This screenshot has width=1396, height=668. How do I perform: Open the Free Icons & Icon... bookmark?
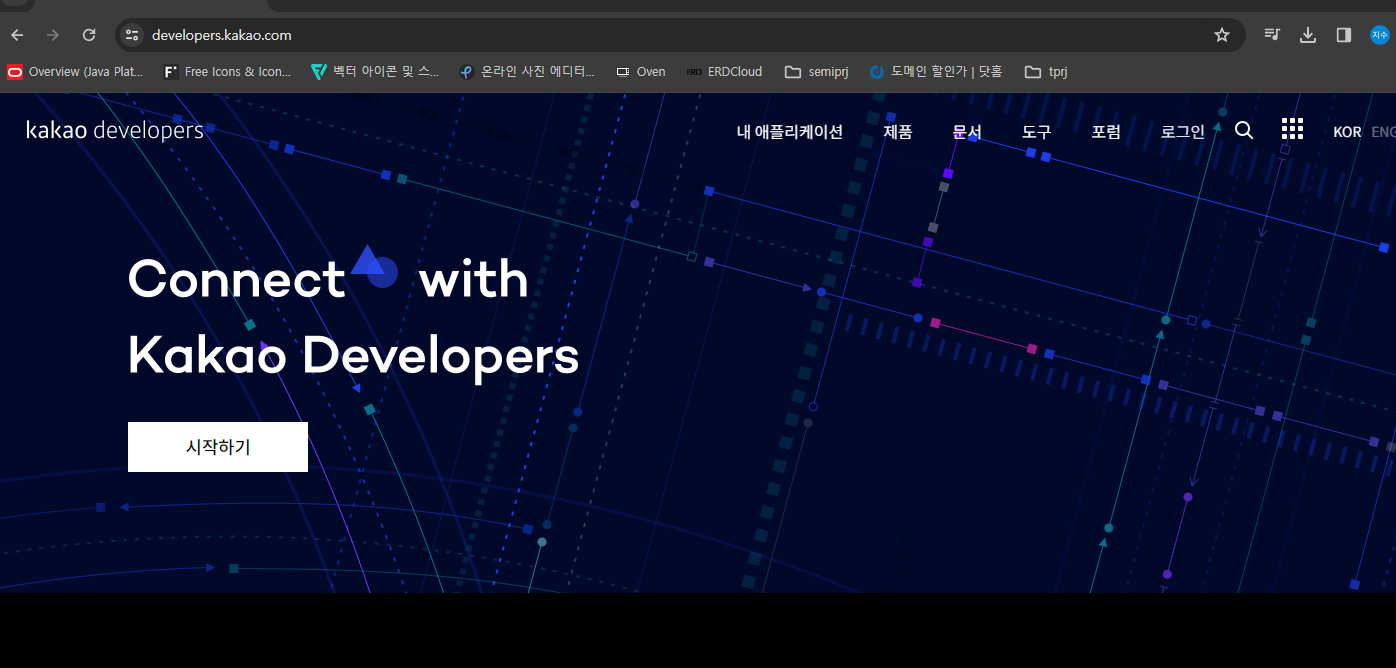pos(227,72)
